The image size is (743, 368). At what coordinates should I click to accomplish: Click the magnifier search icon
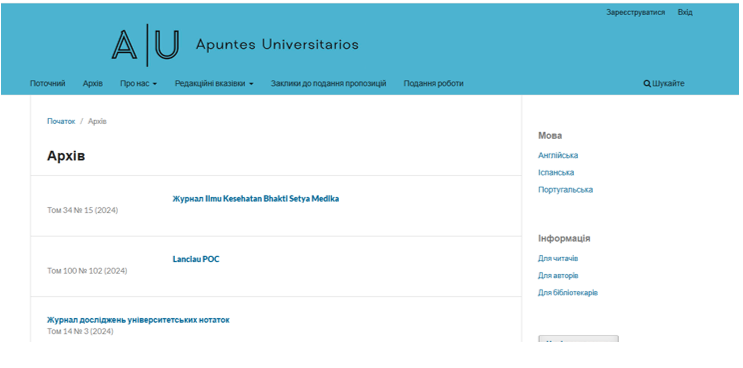click(x=646, y=84)
